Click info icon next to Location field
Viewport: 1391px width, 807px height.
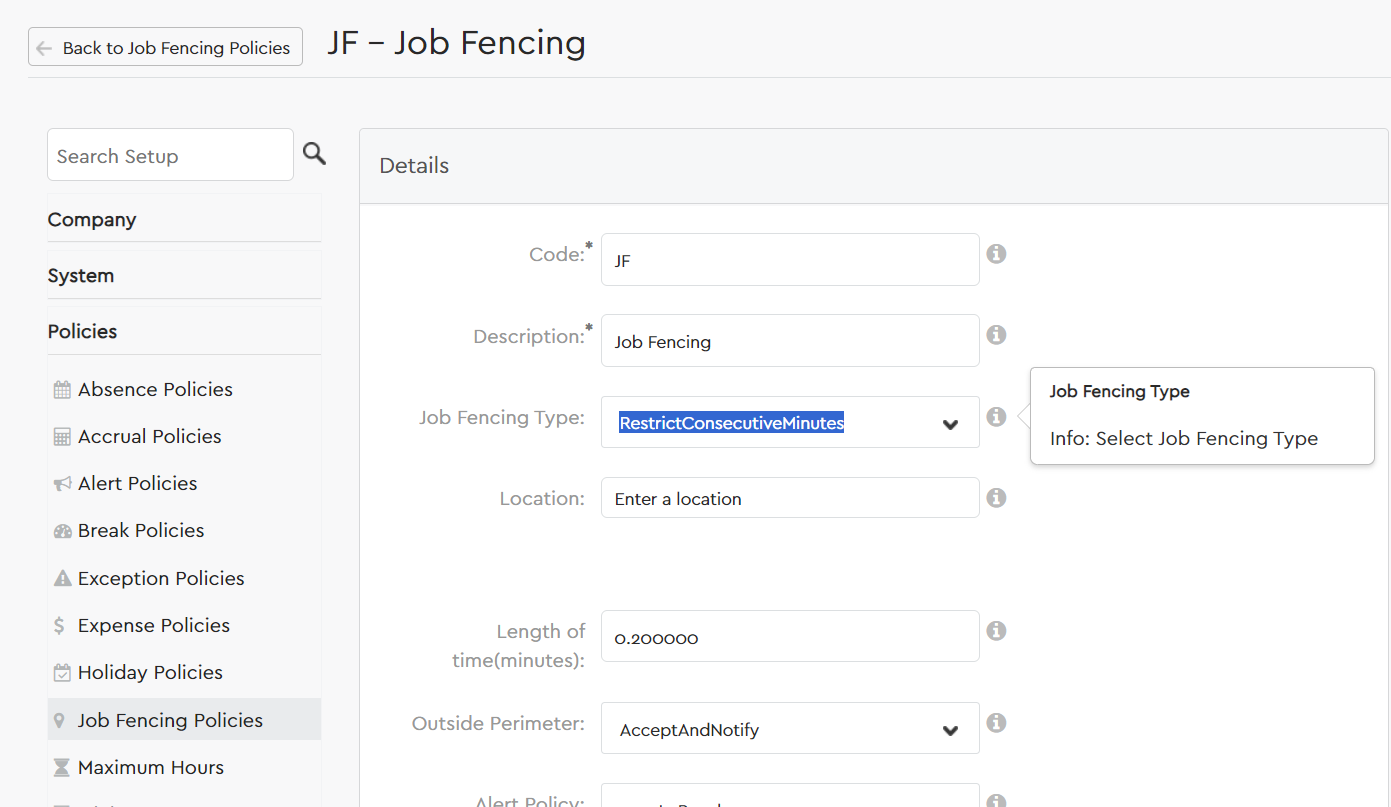(x=996, y=498)
